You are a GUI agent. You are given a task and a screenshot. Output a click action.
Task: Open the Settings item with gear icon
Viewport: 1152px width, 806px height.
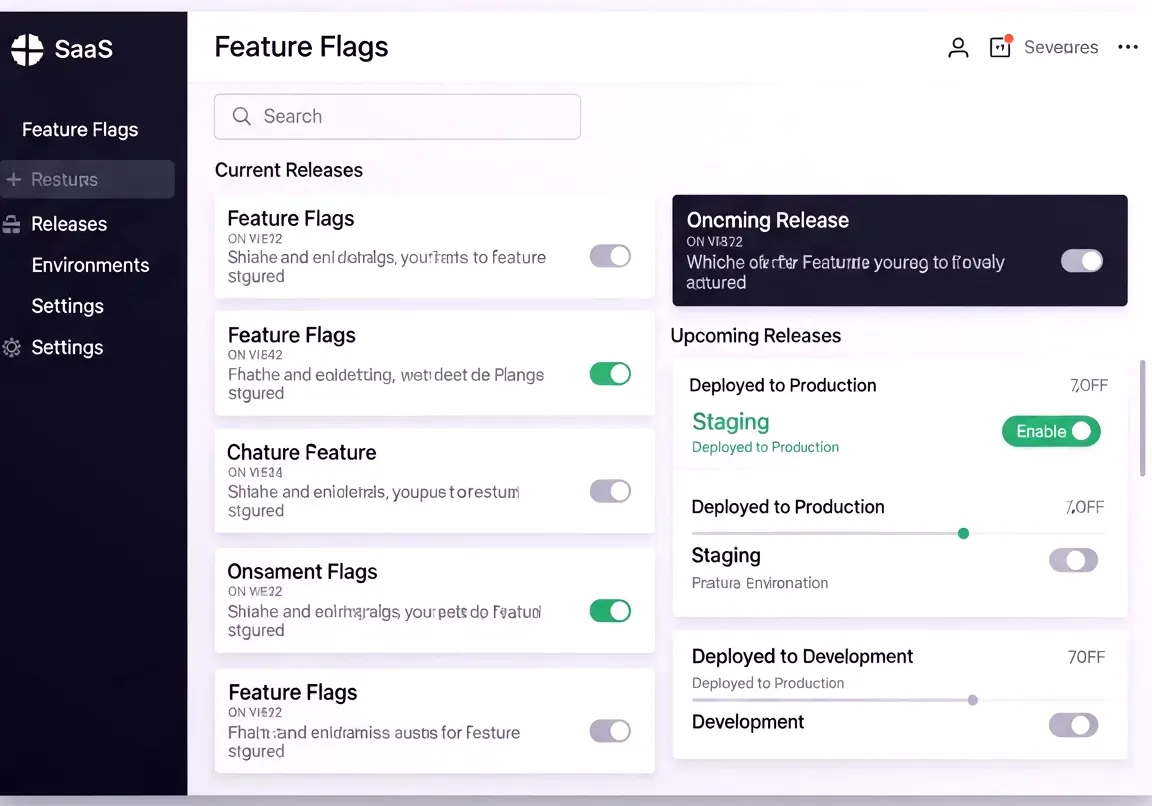67,348
